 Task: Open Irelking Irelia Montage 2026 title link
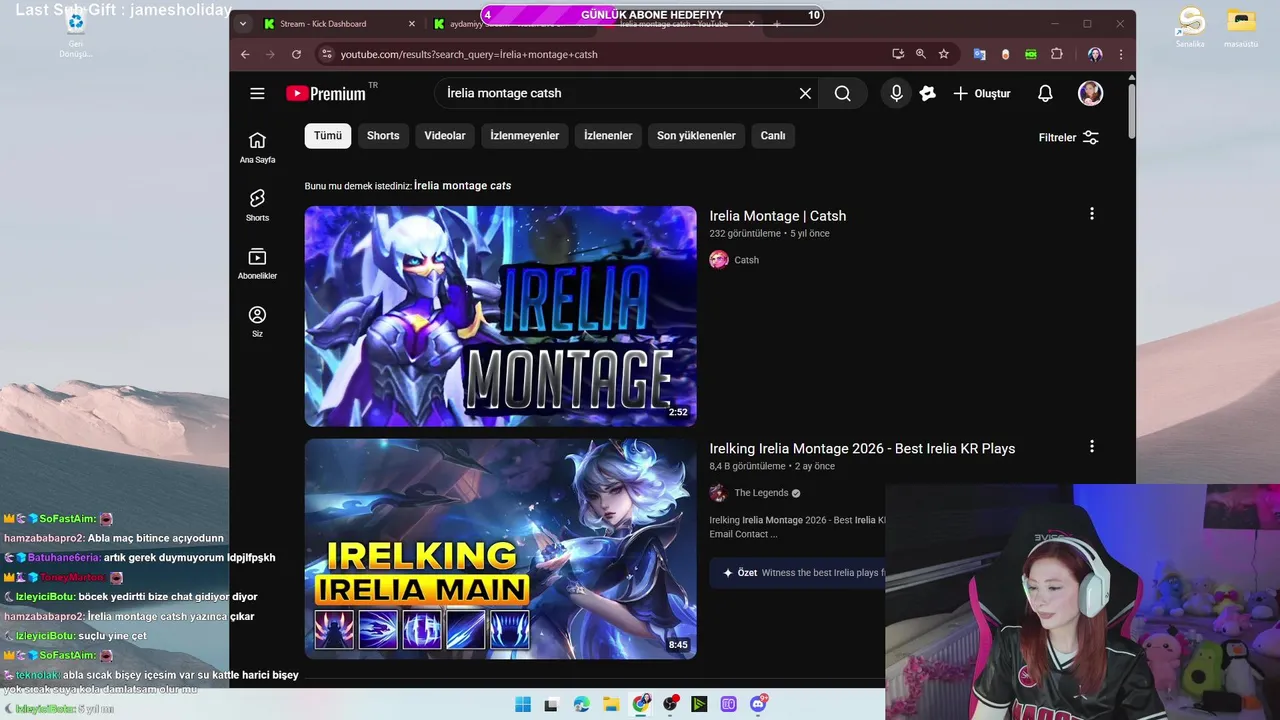[862, 449]
